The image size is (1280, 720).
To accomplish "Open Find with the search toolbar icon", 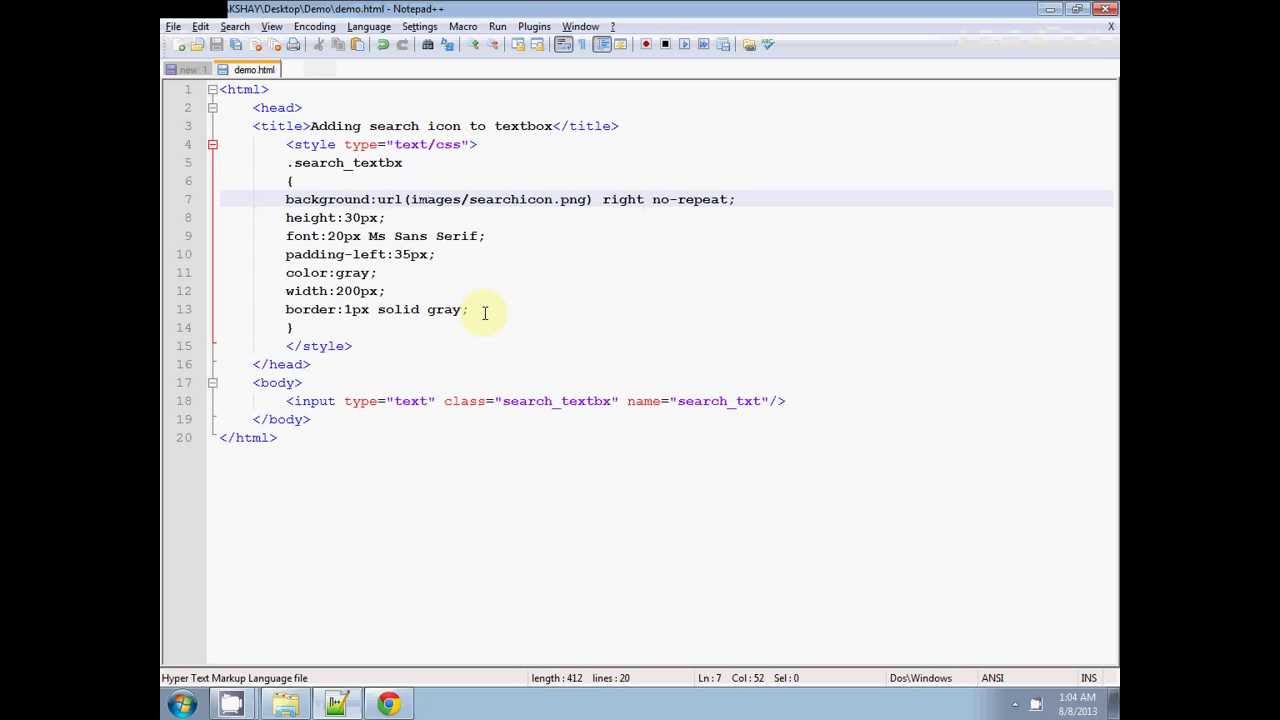I will 429,44.
